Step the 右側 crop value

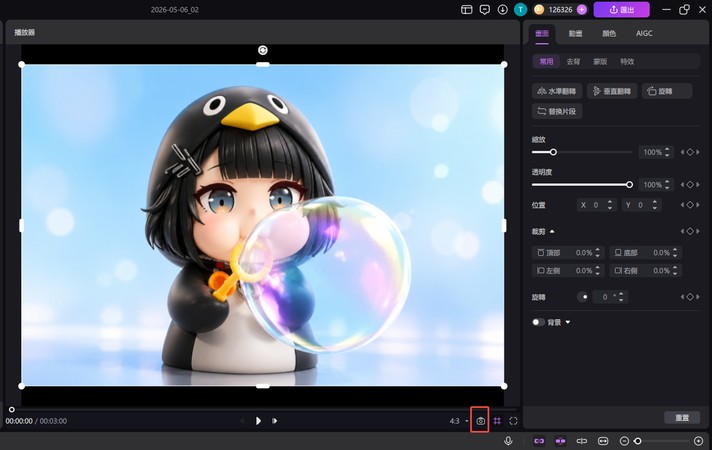tap(675, 271)
